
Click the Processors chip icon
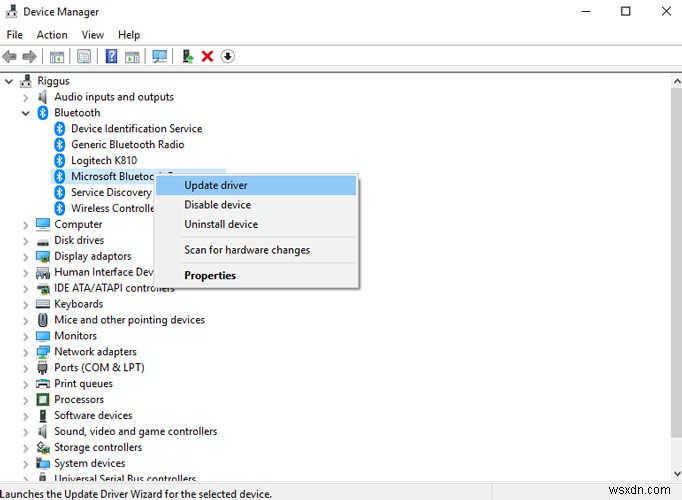click(x=43, y=399)
